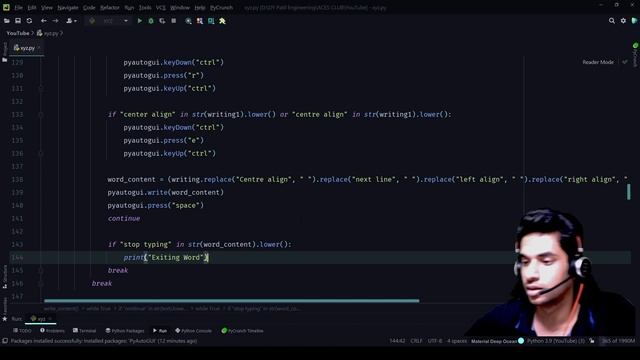Viewport: 640px width, 360px height.
Task: Select the xyz tab in the Run panel
Action: [x=40, y=319]
